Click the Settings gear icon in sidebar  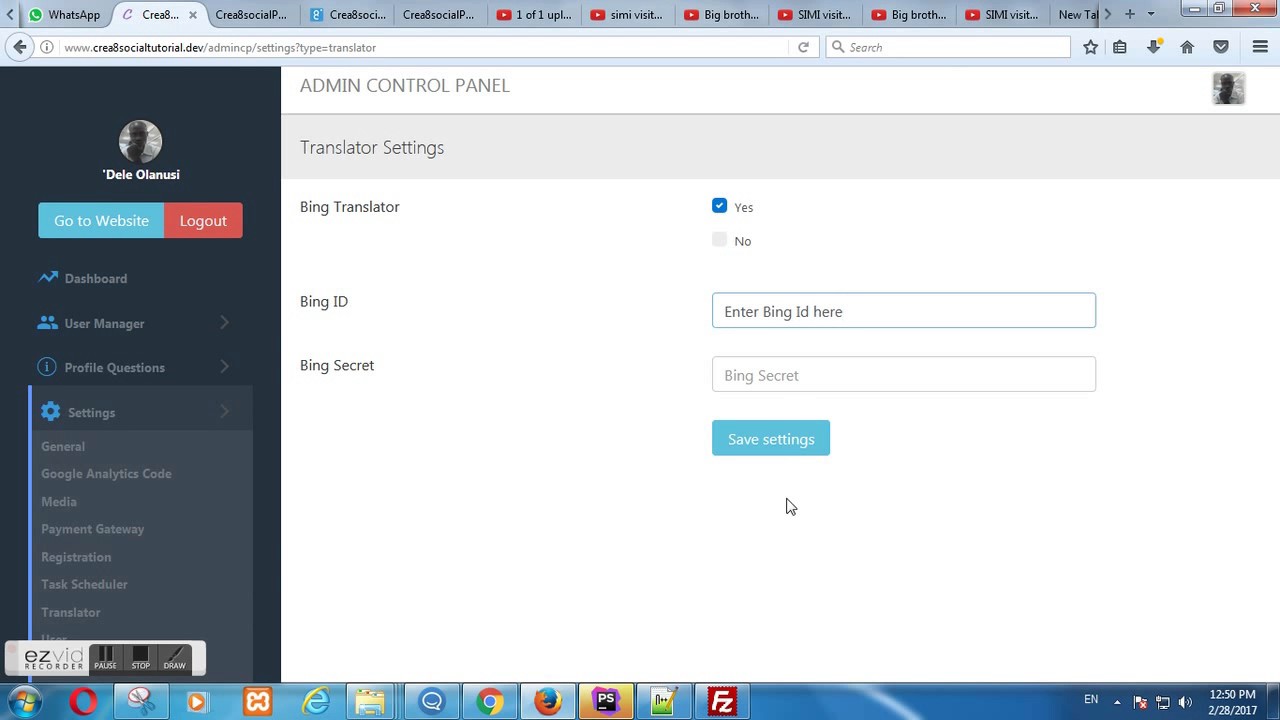[50, 412]
